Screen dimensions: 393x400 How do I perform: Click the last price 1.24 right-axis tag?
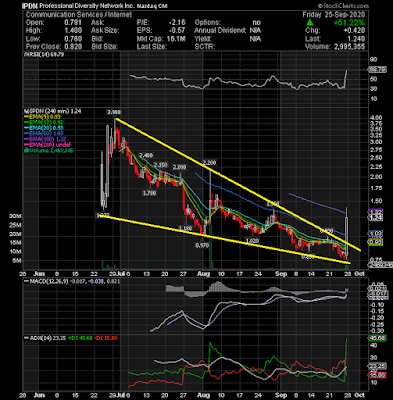[375, 217]
